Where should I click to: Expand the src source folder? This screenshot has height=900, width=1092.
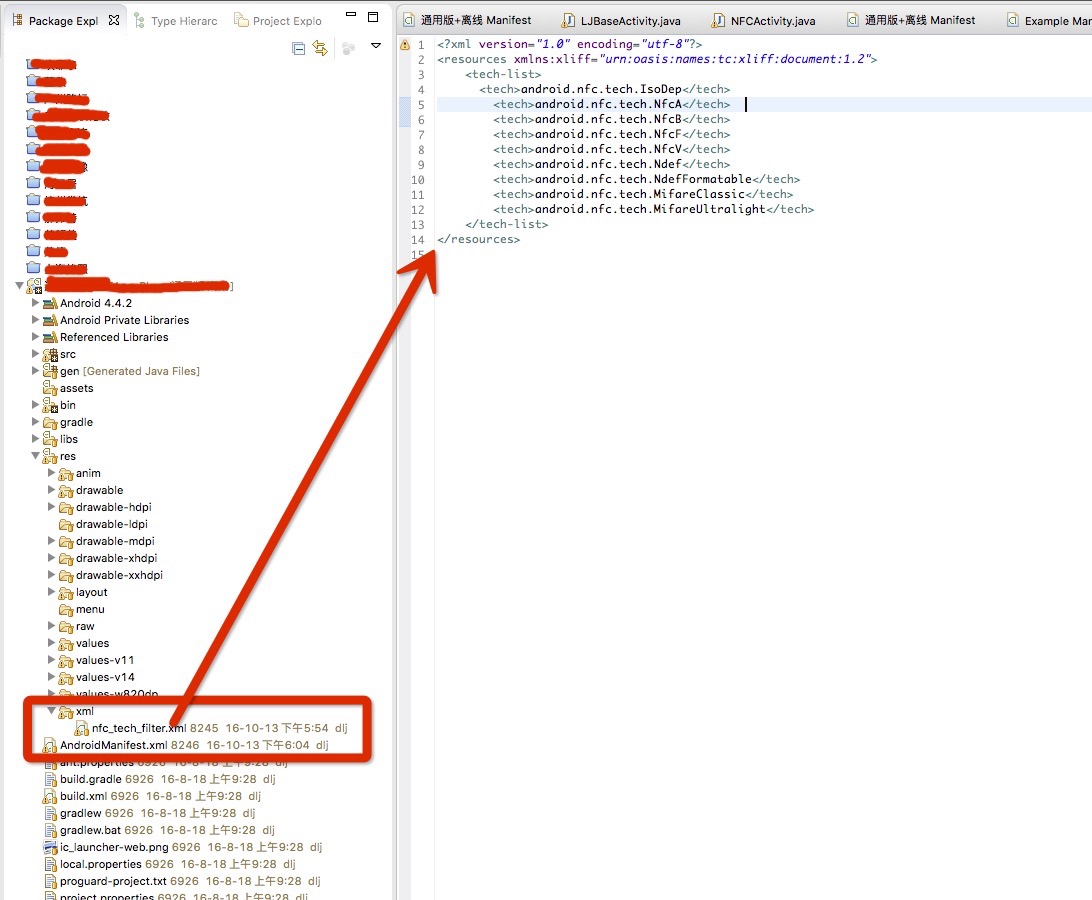pyautogui.click(x=36, y=354)
